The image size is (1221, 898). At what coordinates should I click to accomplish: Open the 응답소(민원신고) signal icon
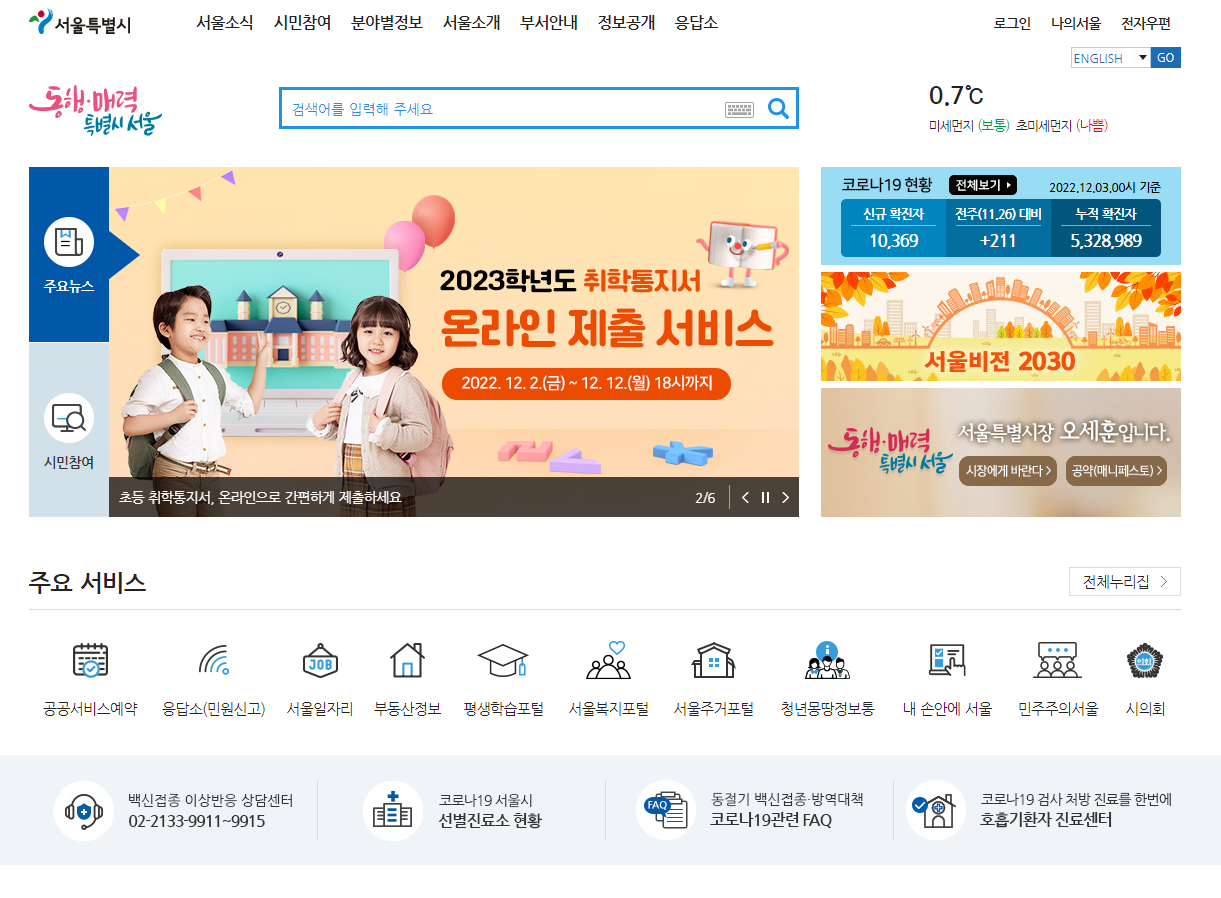[x=214, y=661]
